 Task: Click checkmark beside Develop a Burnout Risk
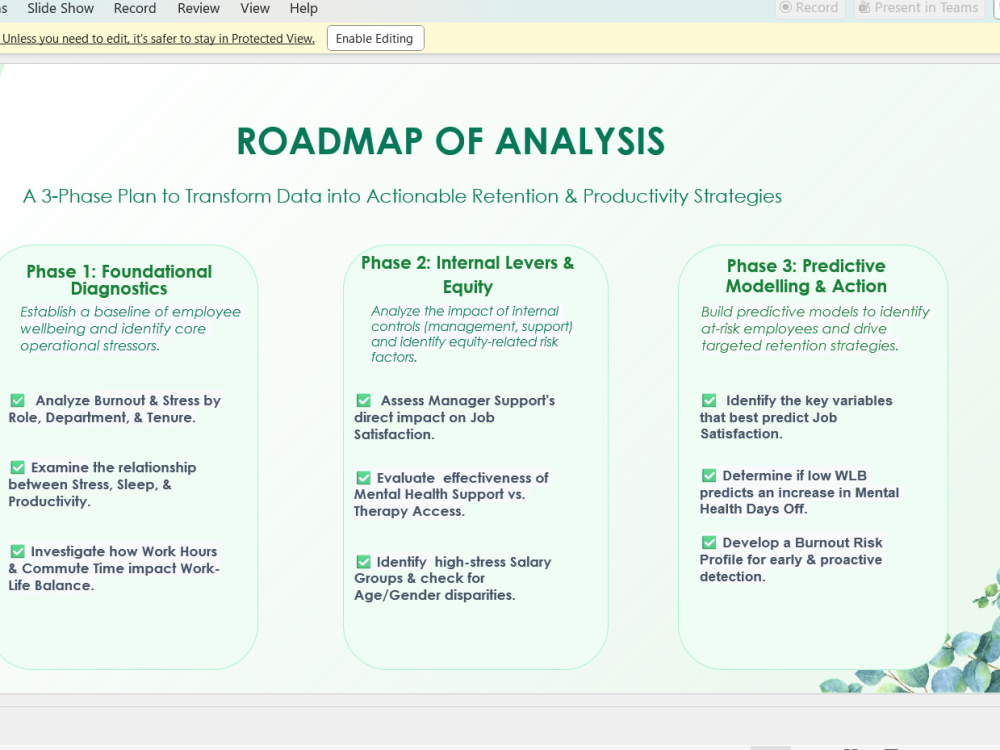[709, 543]
